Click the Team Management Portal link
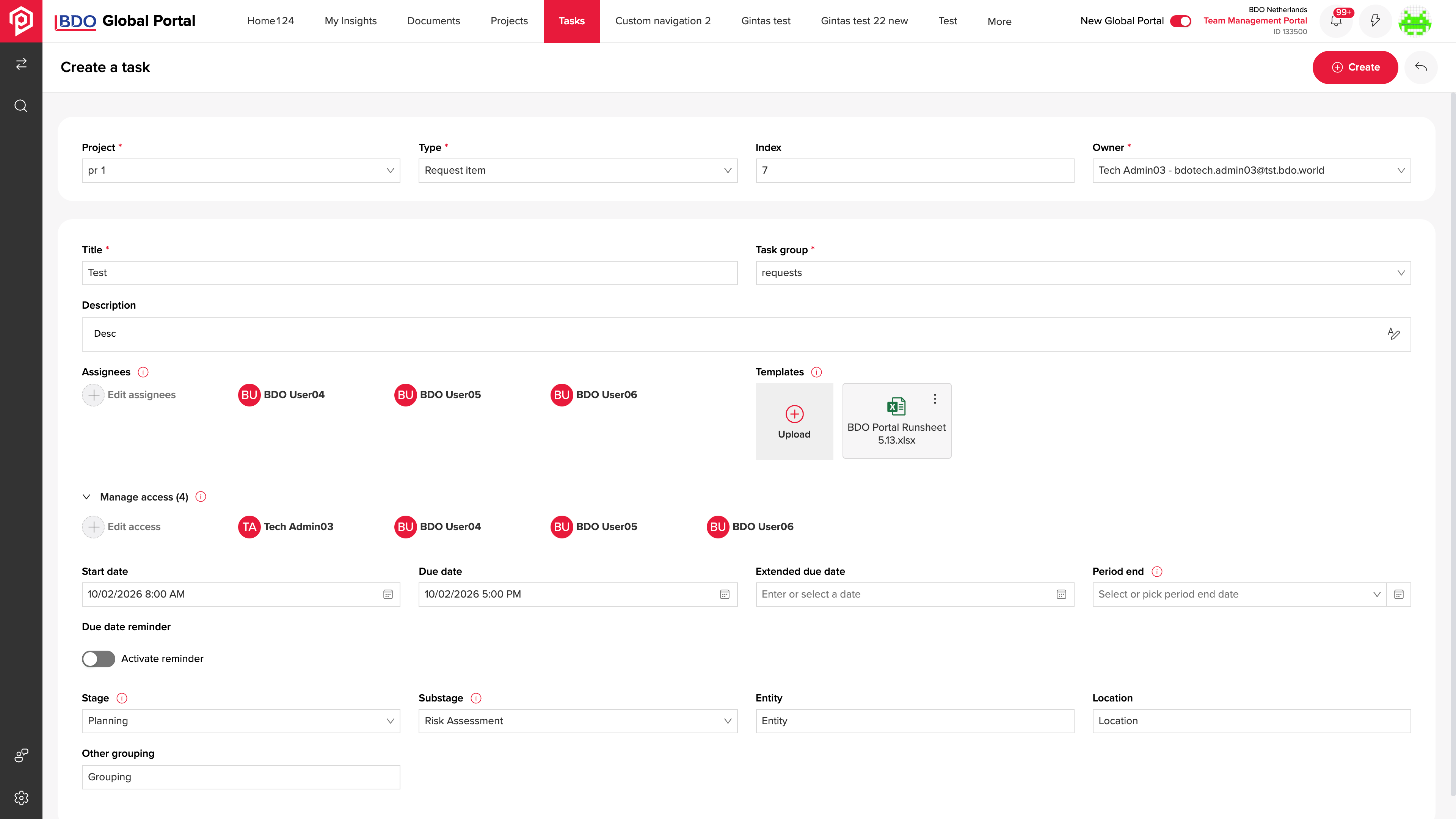 click(x=1255, y=21)
